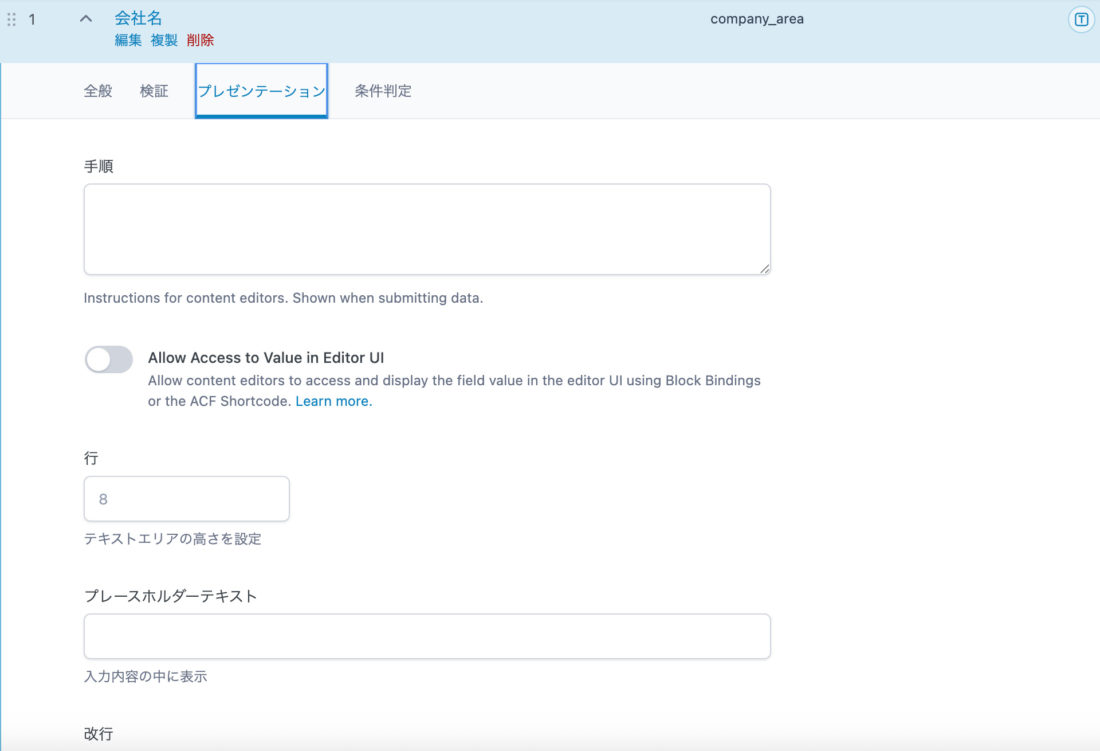This screenshot has width=1100, height=751.
Task: Select the field order number 1
Action: (33, 17)
